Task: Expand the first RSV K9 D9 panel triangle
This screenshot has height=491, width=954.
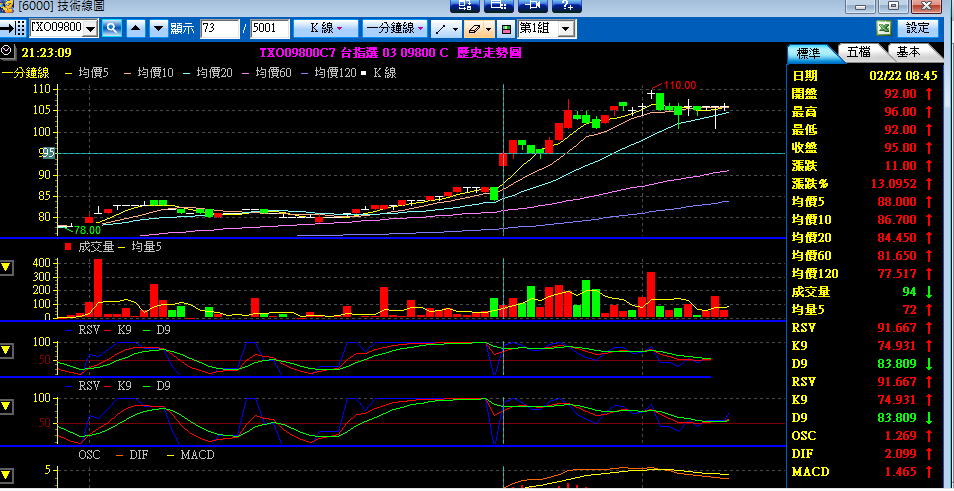Action: point(6,350)
